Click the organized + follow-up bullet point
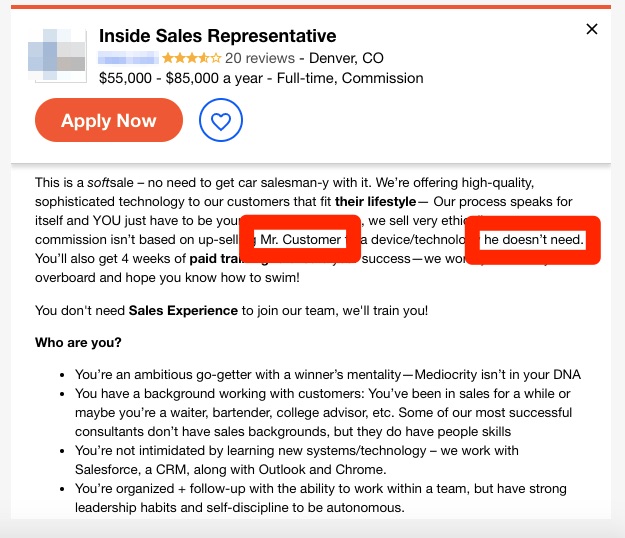The image size is (625, 538). [x=321, y=498]
